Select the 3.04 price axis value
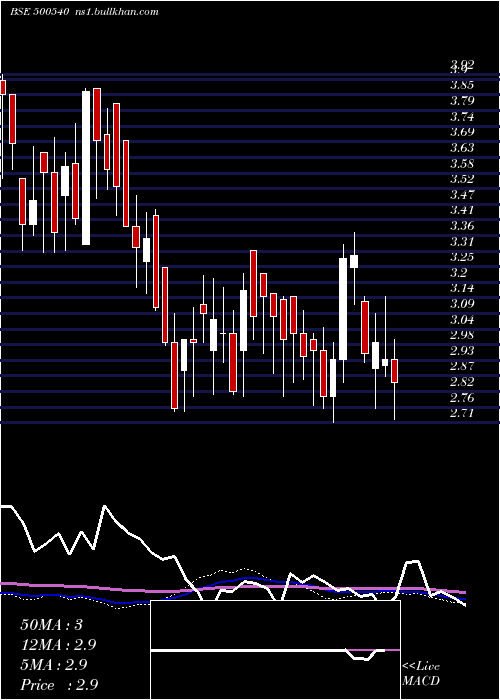500x700 pixels. [x=462, y=320]
